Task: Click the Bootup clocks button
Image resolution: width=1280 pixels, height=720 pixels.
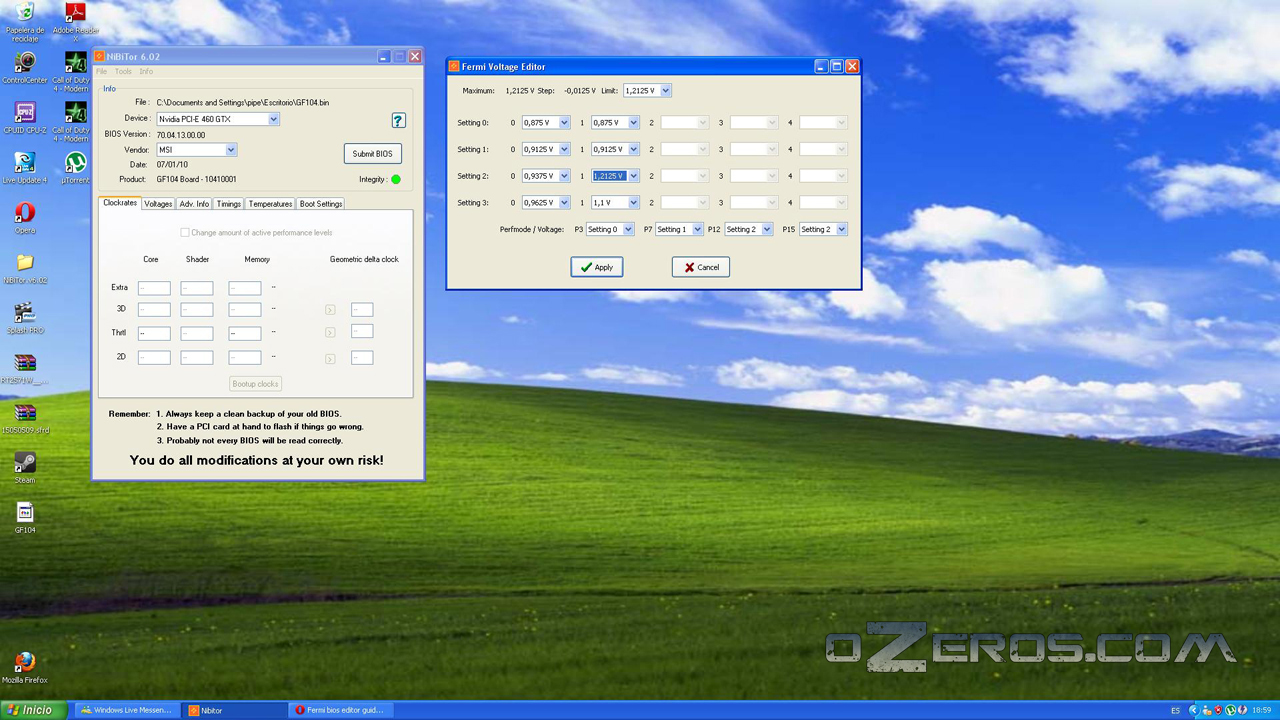Action: click(x=255, y=384)
